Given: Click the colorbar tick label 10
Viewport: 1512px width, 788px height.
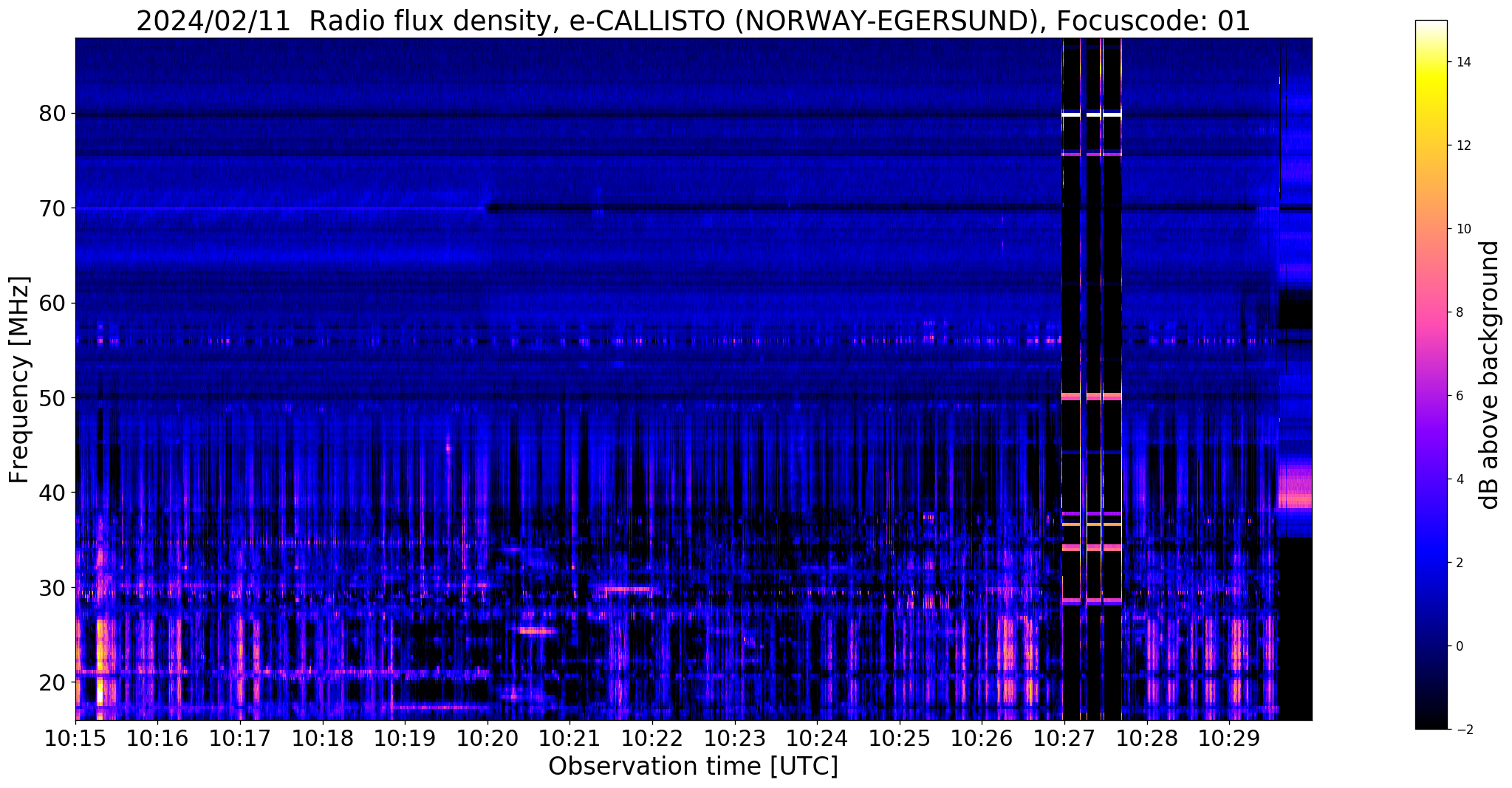Looking at the screenshot, I should 1463,229.
